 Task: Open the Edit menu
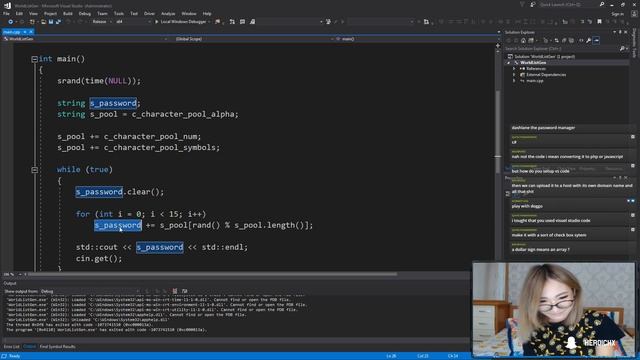19,13
